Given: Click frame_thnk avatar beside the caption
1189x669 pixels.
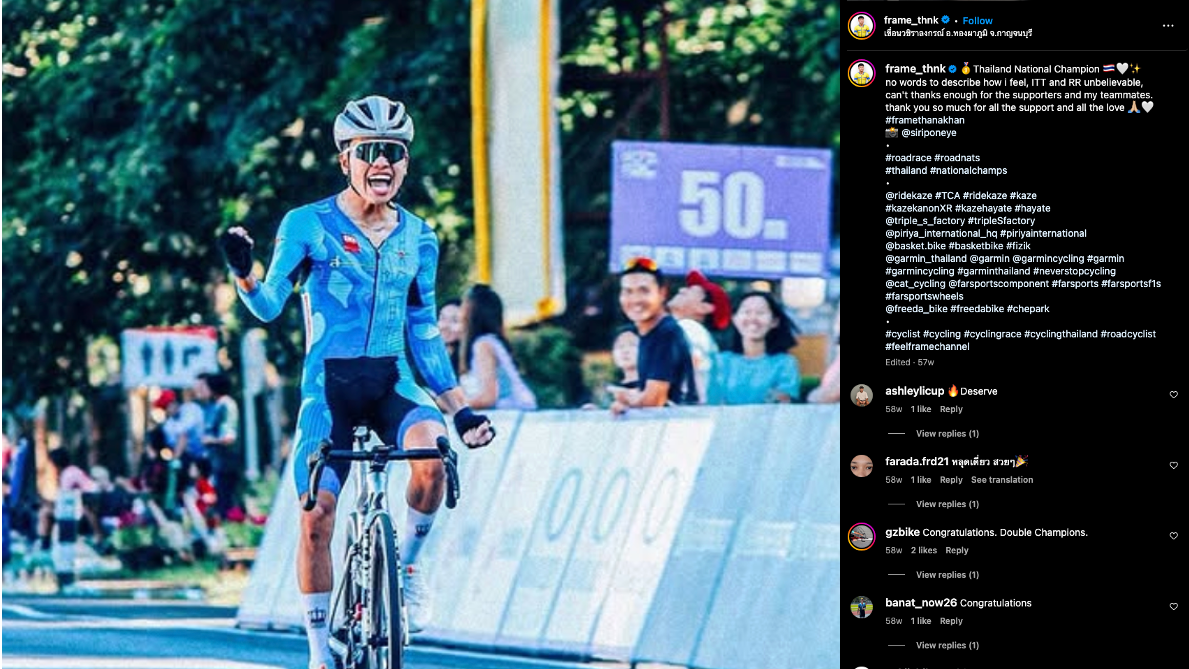Looking at the screenshot, I should 861,74.
